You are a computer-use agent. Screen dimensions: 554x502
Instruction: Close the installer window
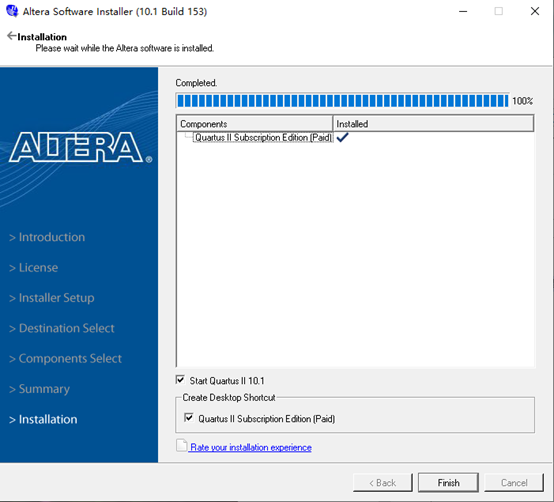click(x=535, y=11)
